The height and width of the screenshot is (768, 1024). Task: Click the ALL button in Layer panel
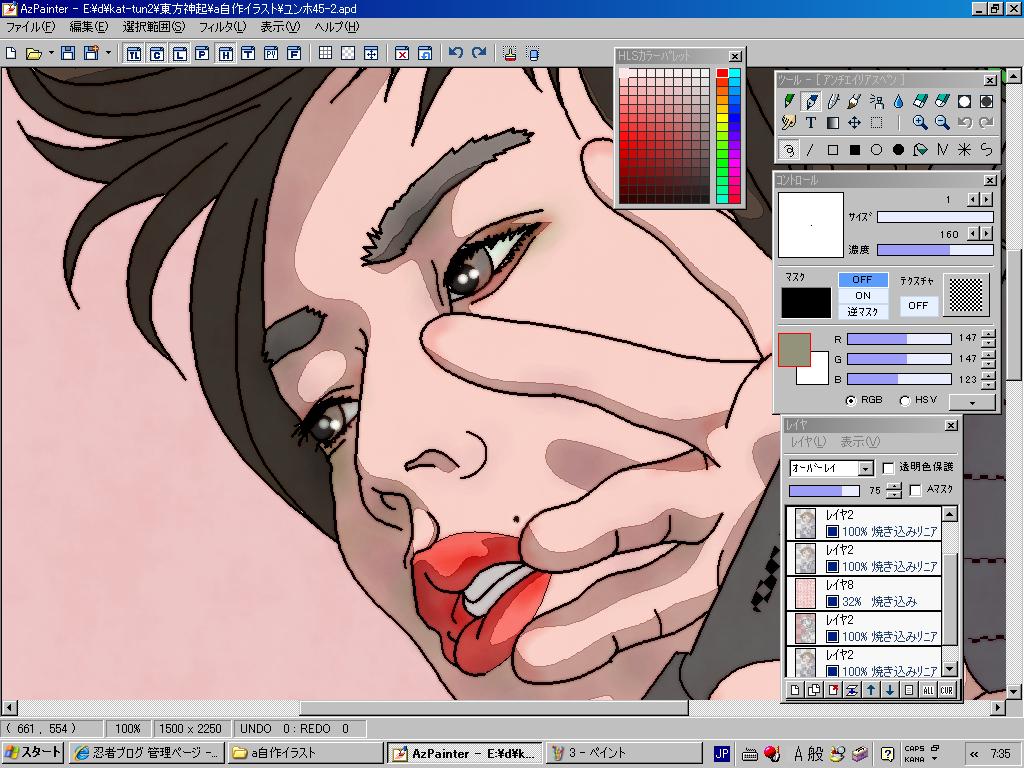(x=928, y=690)
